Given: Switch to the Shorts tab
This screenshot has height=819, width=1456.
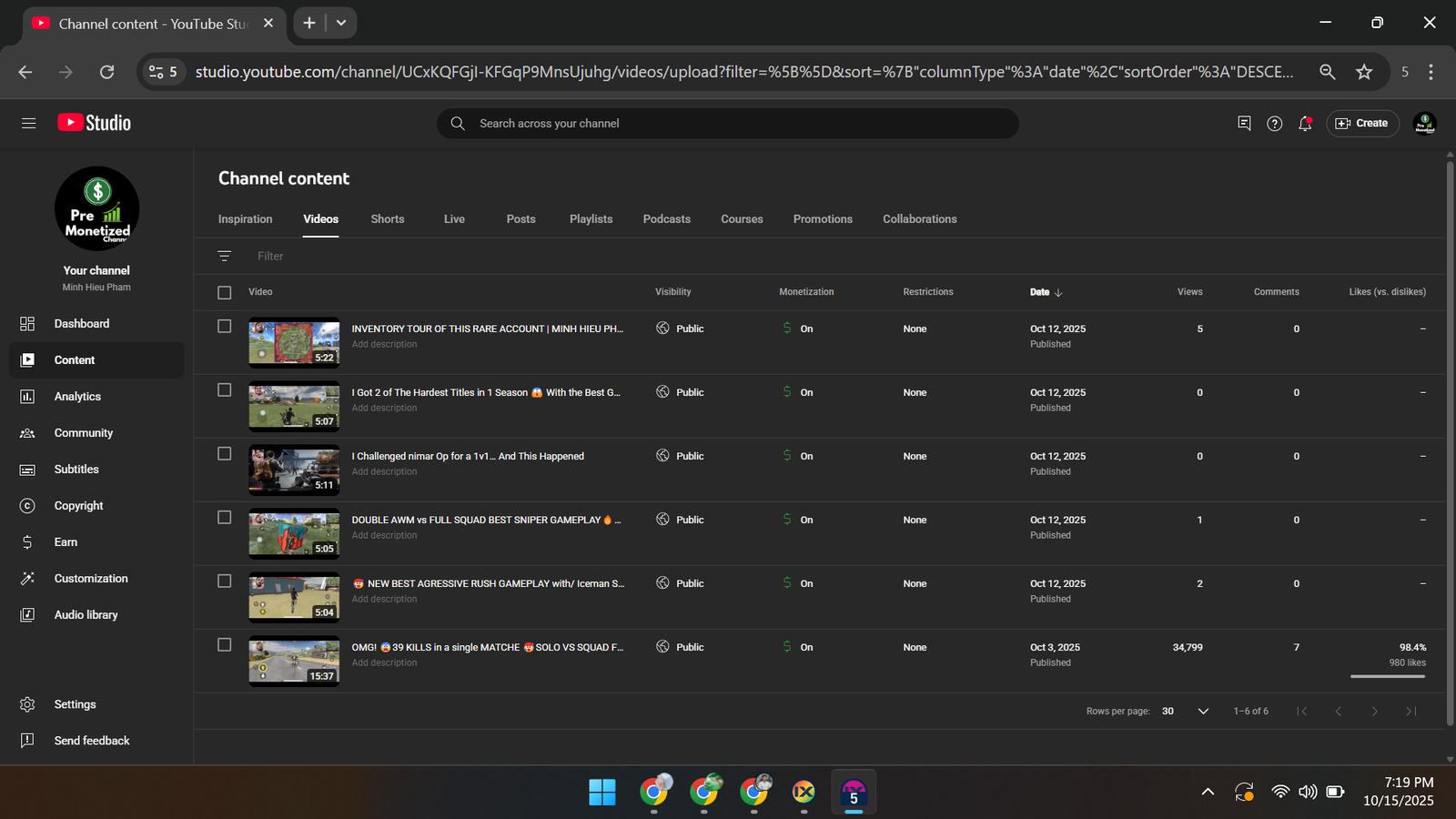Looking at the screenshot, I should 387,219.
